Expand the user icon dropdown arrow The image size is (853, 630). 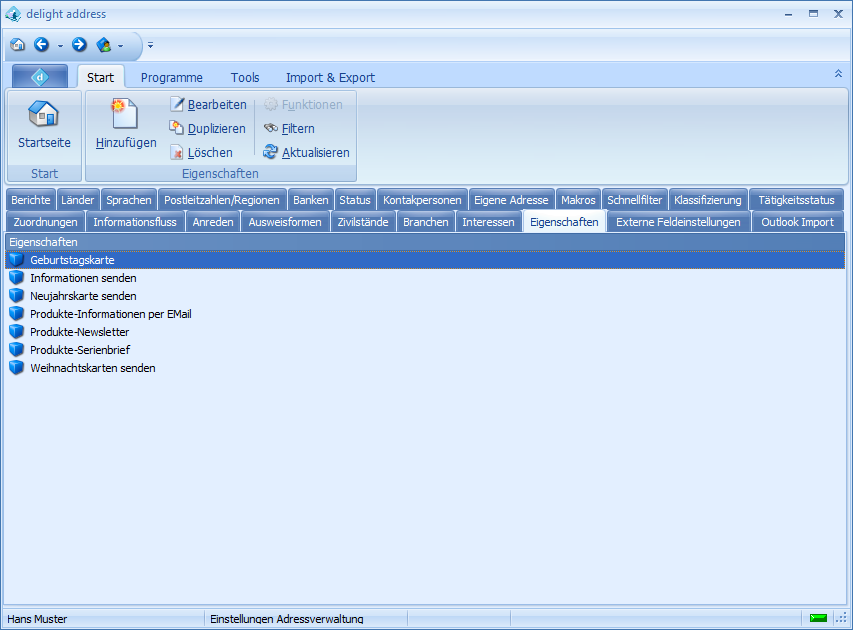(120, 46)
